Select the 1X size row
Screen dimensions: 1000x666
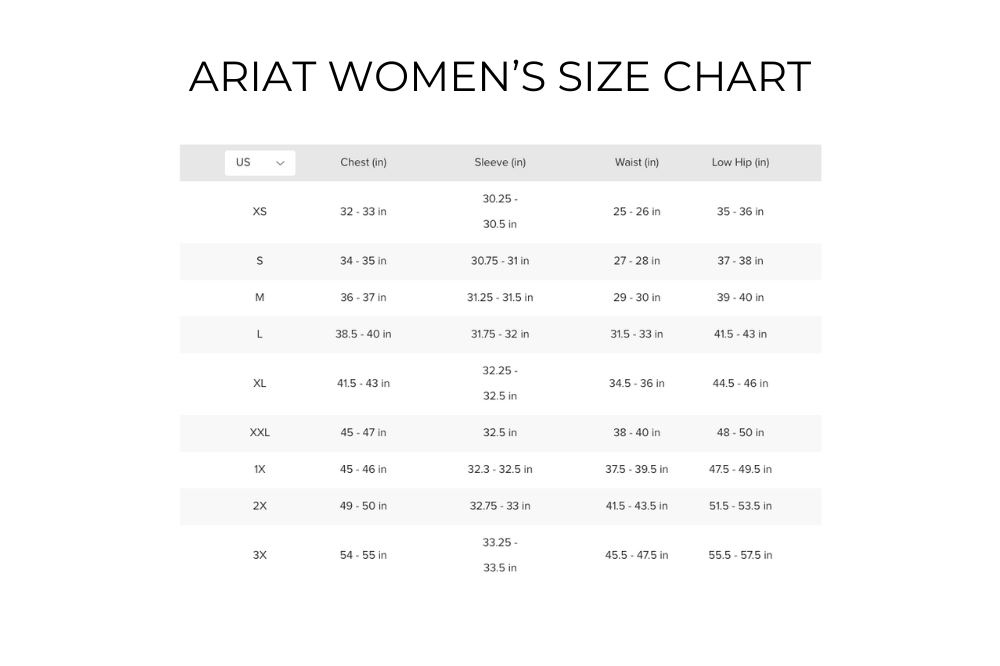(259, 469)
